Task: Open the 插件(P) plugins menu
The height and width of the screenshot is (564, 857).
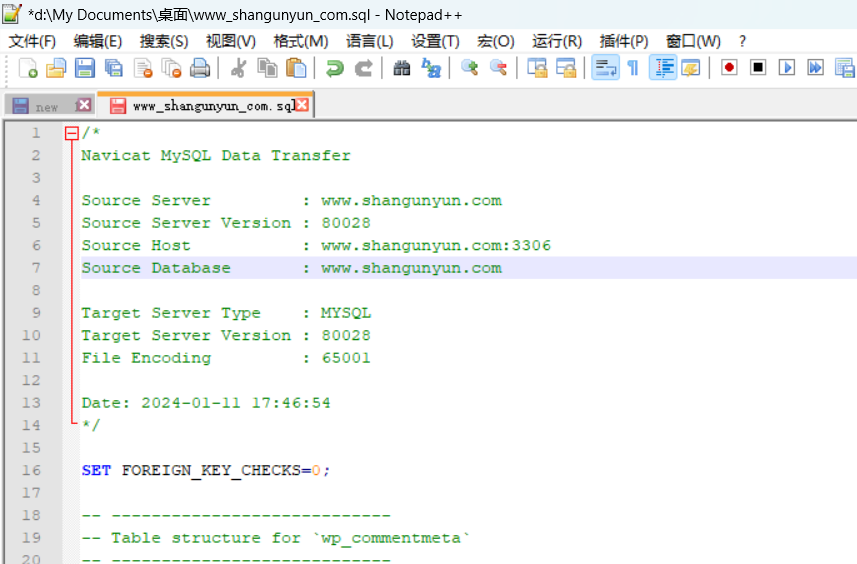Action: [x=623, y=41]
